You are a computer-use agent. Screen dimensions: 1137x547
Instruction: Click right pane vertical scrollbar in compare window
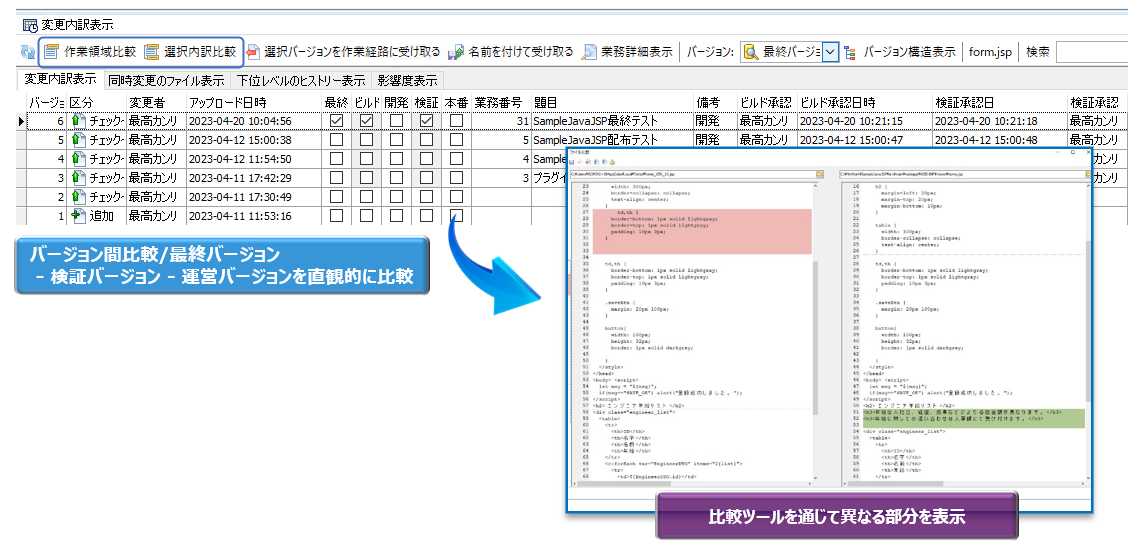pyautogui.click(x=1088, y=334)
